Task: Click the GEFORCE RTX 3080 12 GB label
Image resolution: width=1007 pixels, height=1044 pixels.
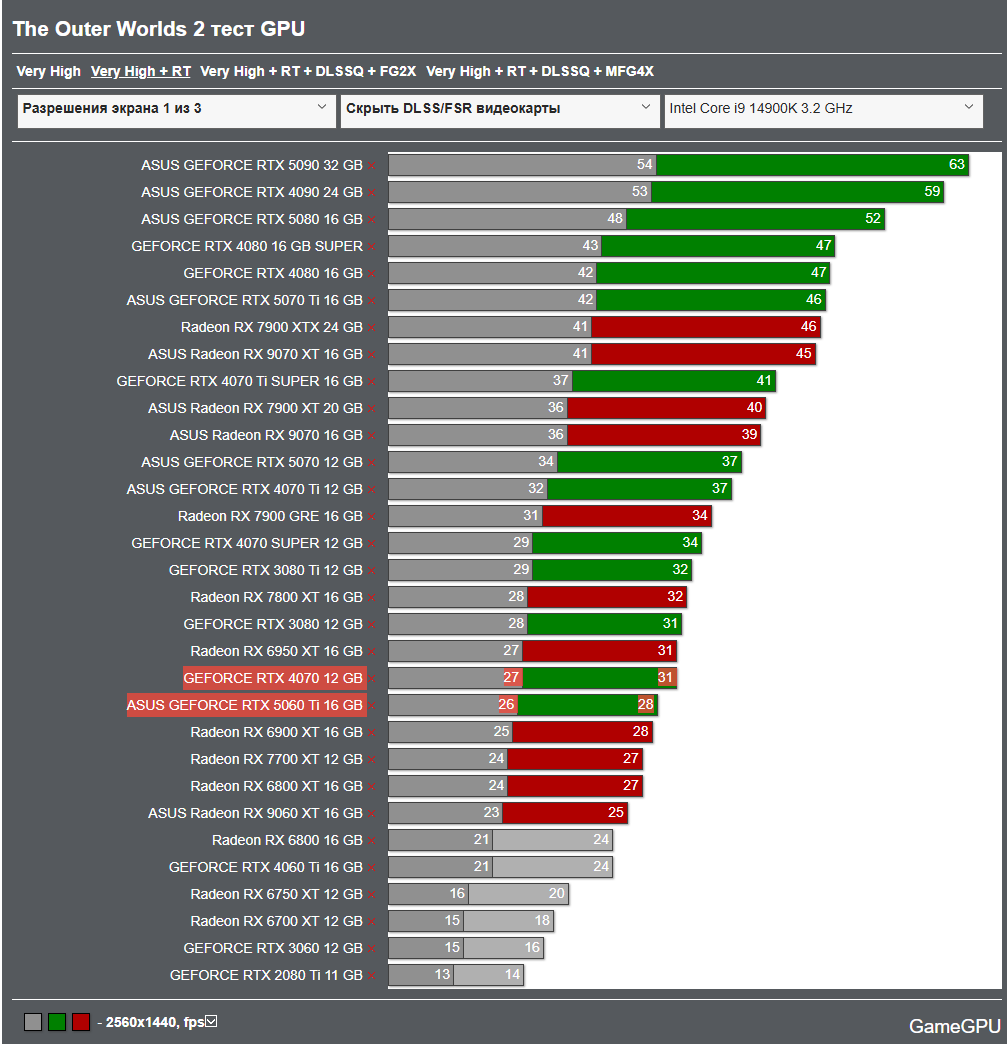Action: [273, 625]
